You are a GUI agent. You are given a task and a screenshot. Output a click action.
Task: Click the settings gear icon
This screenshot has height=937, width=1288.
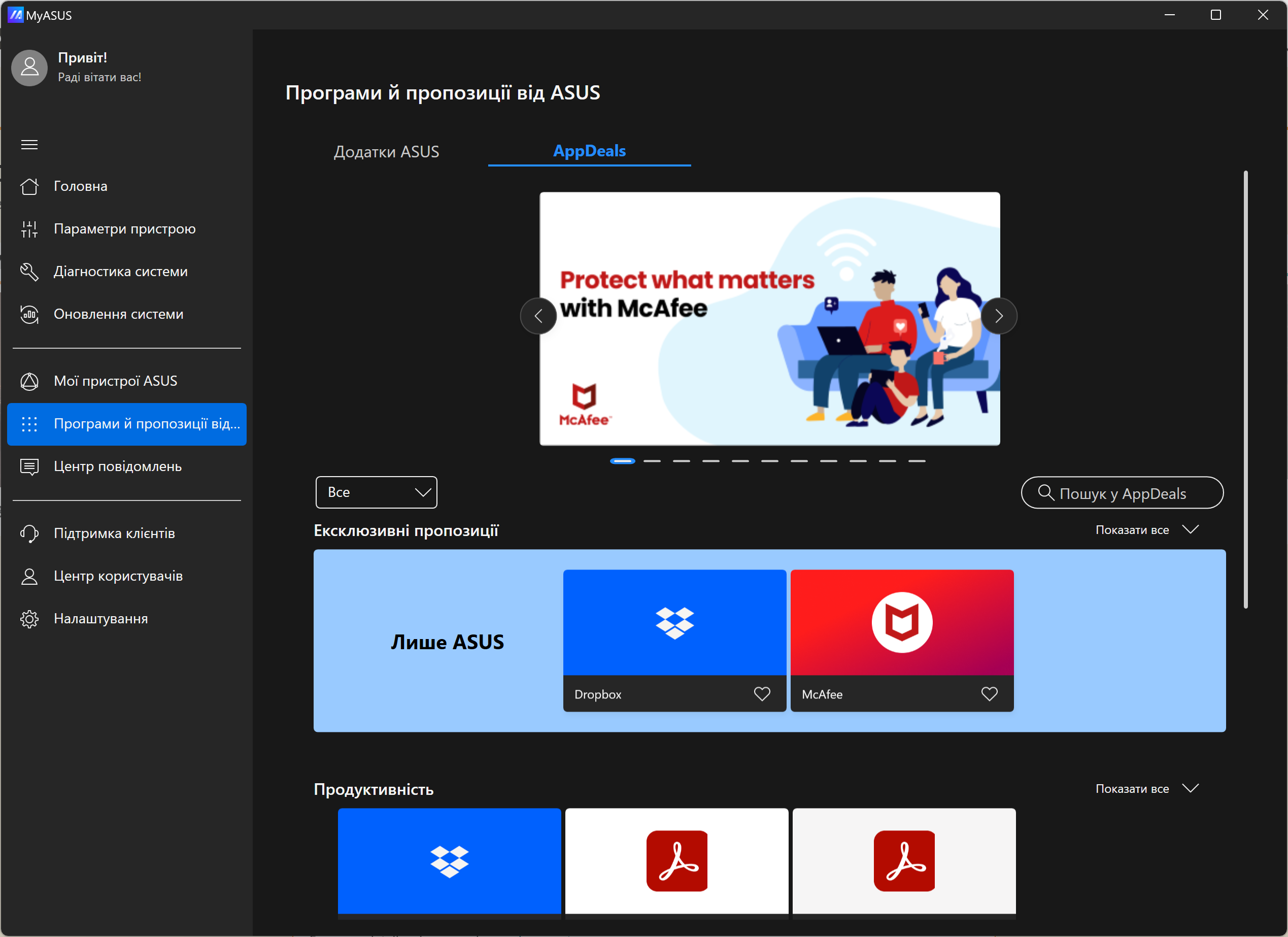[x=29, y=619]
